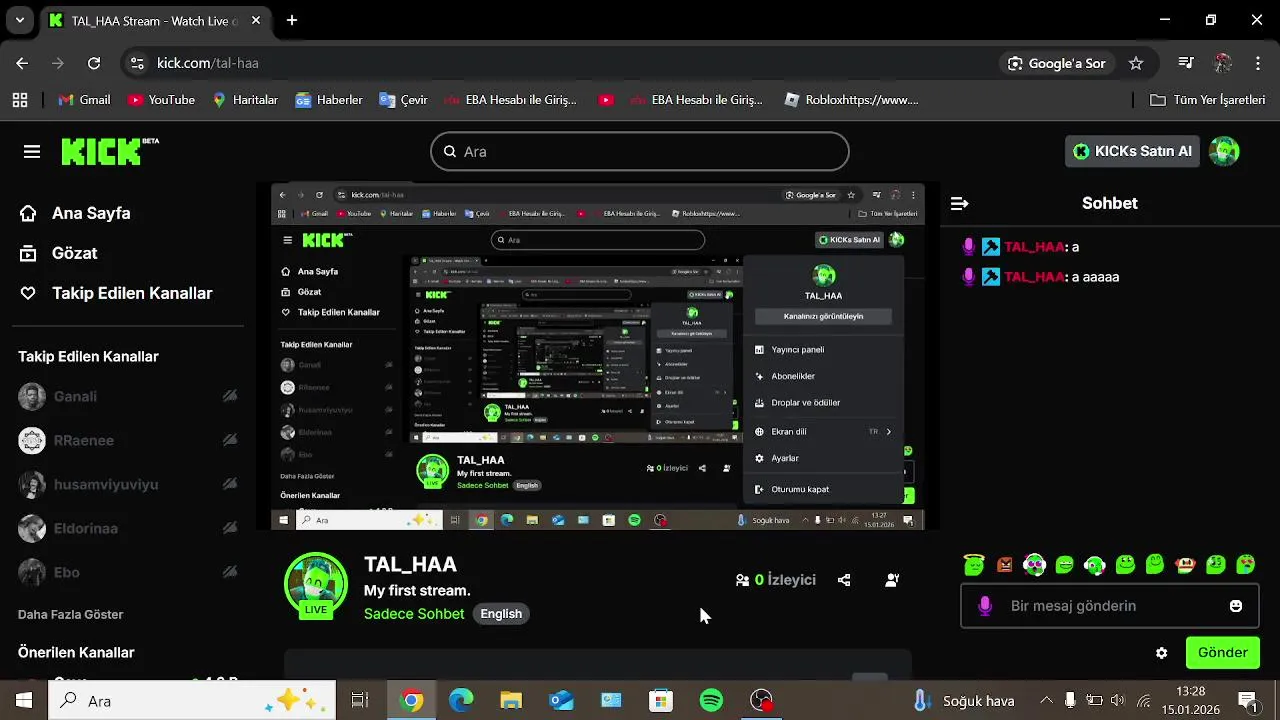Click the Google'a Sor button
The width and height of the screenshot is (1280, 720).
tap(1057, 63)
